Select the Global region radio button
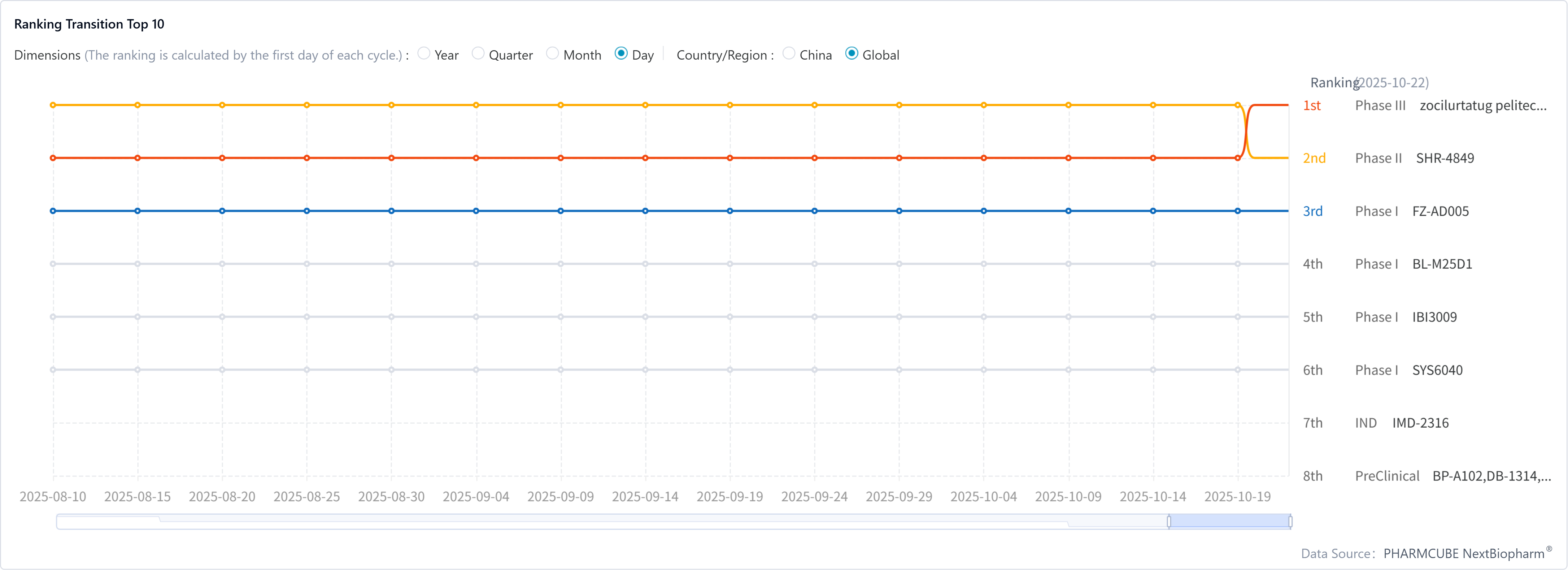 851,53
